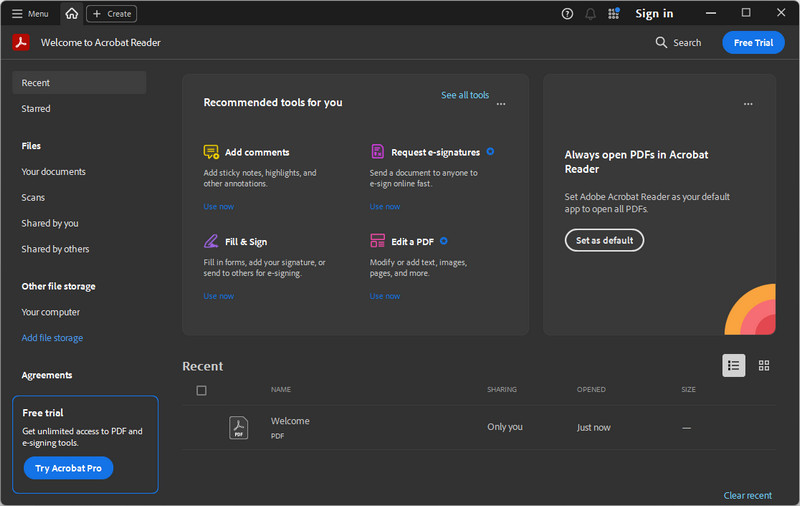This screenshot has width=800, height=506.
Task: Go to the Home tab icon
Action: click(x=71, y=14)
